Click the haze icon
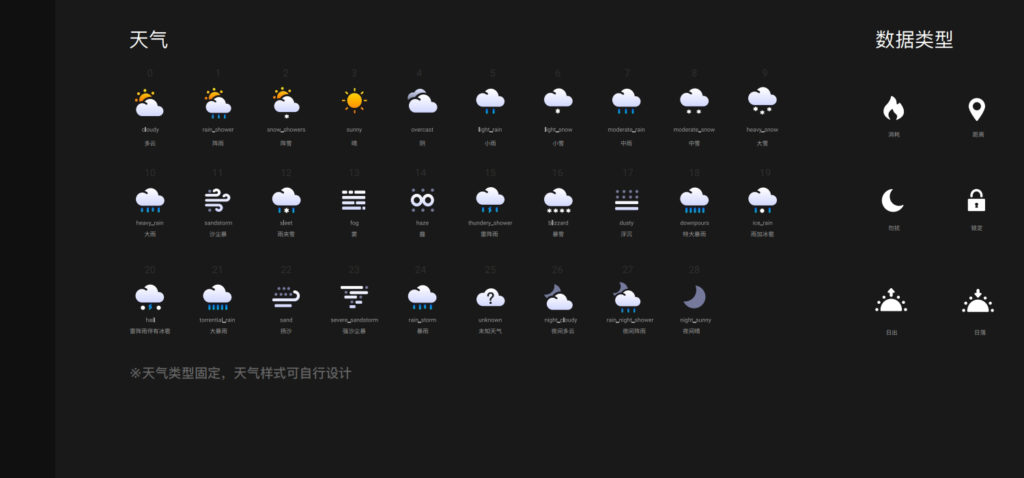The image size is (1024, 478). pyautogui.click(x=421, y=200)
